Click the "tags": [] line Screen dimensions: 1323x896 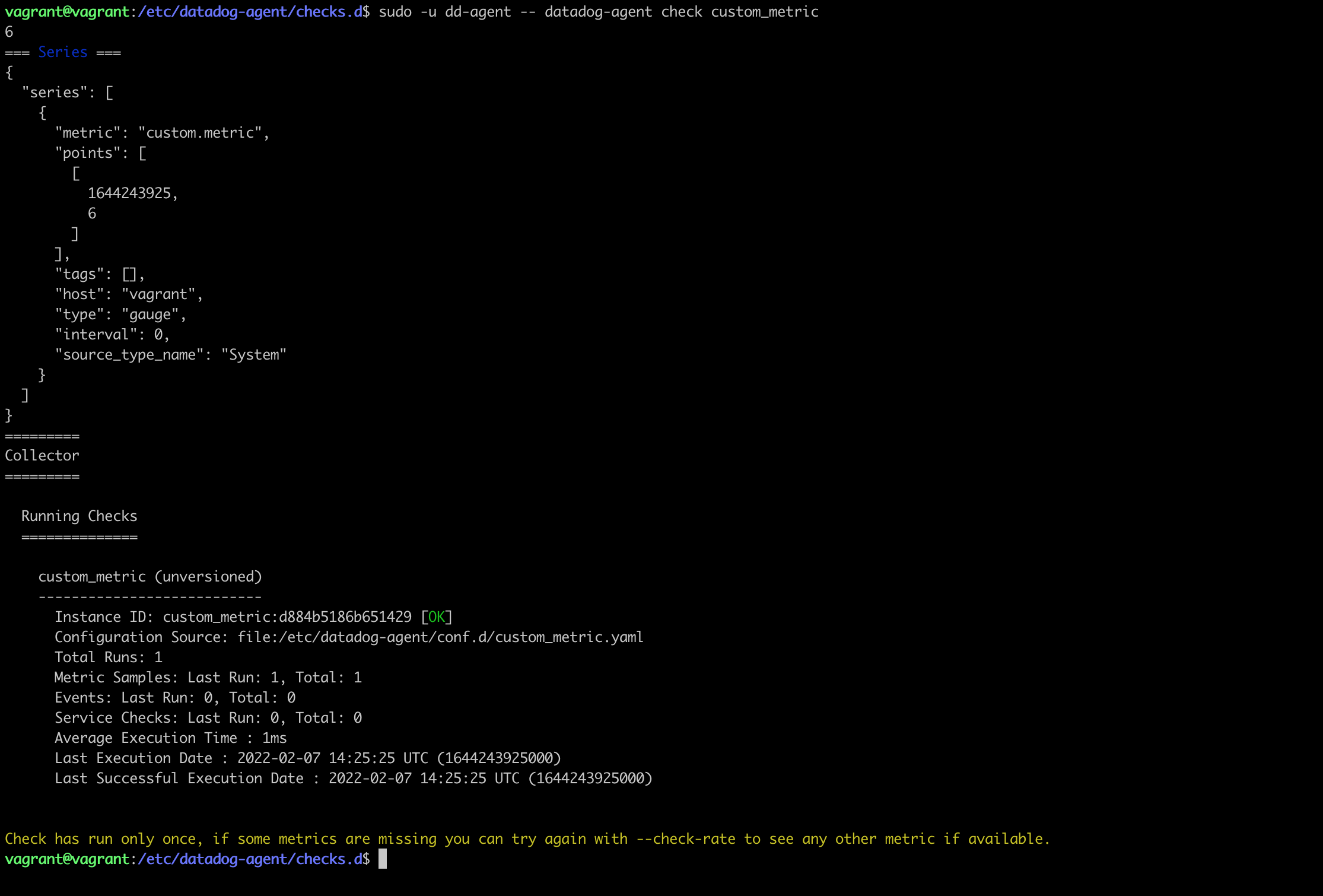click(x=100, y=274)
